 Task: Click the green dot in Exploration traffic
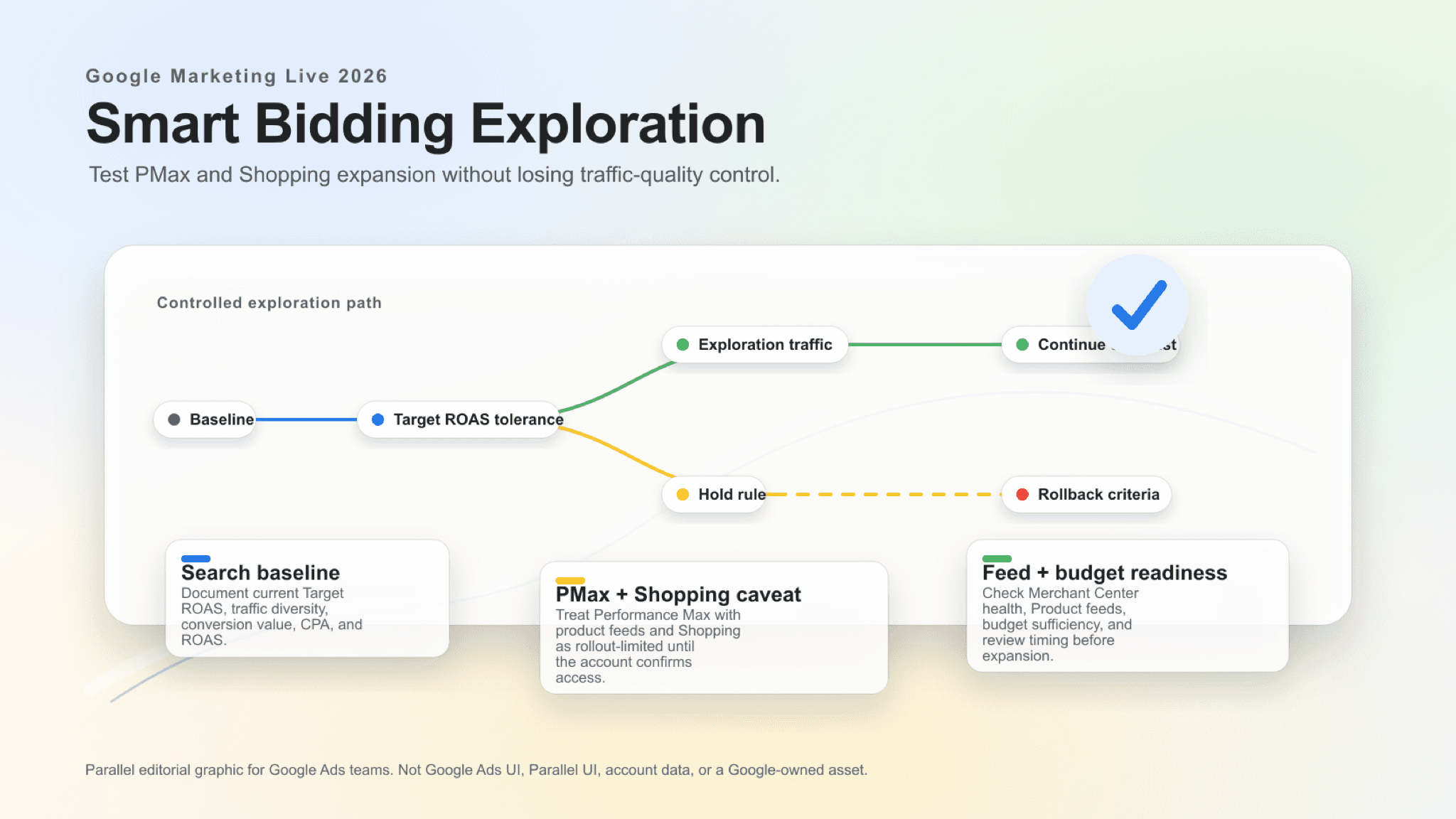[683, 345]
